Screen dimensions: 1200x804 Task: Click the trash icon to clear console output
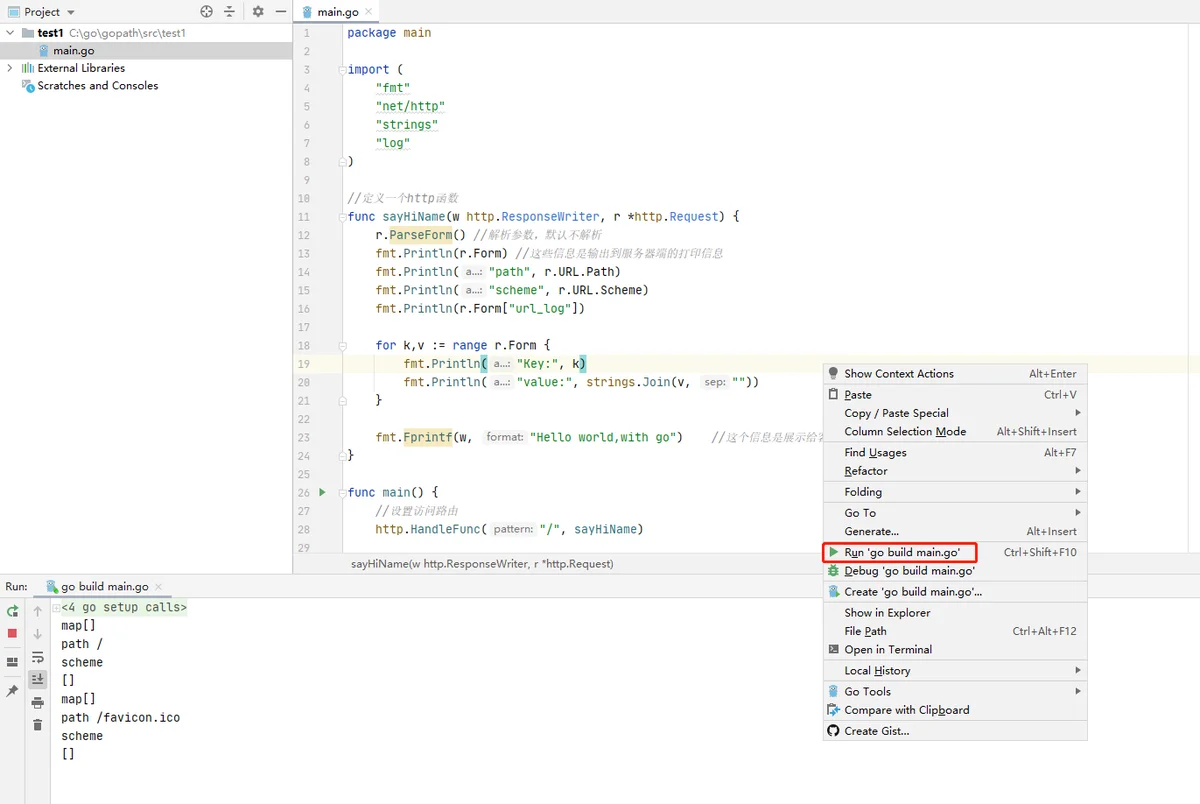coord(37,725)
